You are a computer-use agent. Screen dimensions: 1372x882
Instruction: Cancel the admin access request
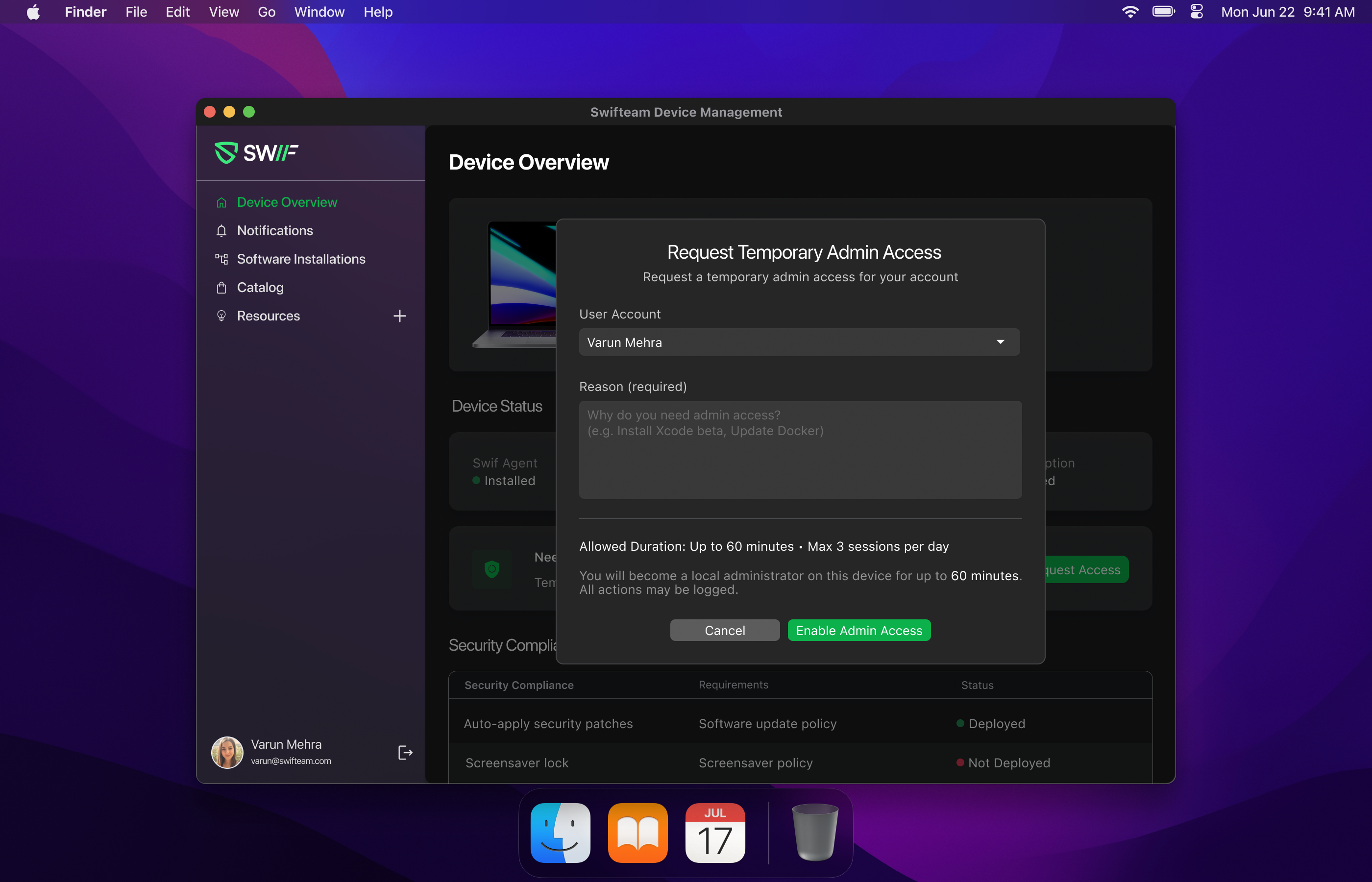click(x=724, y=630)
